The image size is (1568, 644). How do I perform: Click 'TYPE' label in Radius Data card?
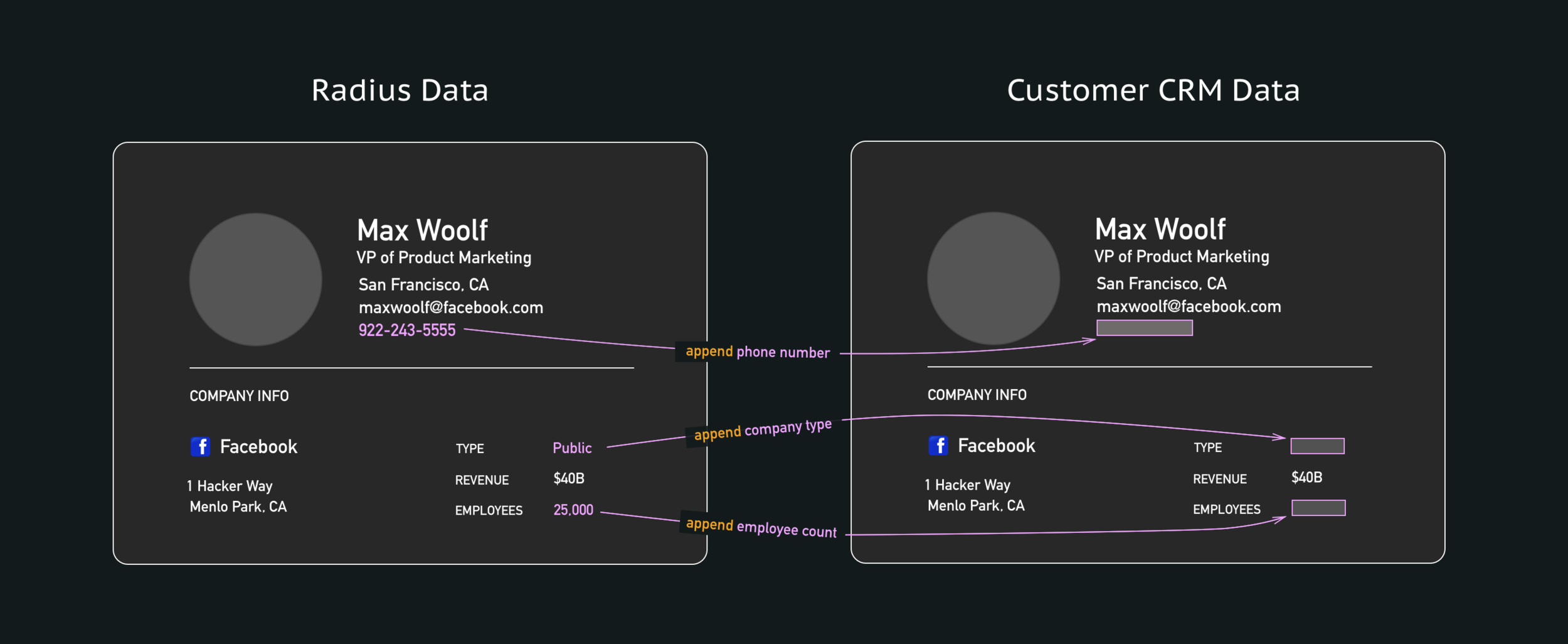click(x=470, y=449)
